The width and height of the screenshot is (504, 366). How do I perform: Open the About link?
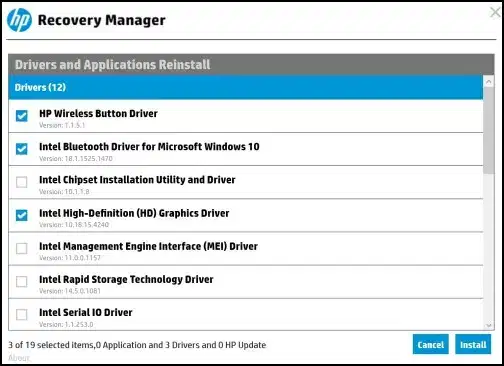pyautogui.click(x=19, y=358)
